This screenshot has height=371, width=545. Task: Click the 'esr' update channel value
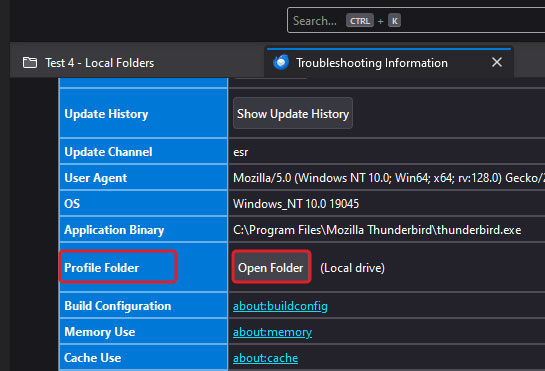pos(241,152)
